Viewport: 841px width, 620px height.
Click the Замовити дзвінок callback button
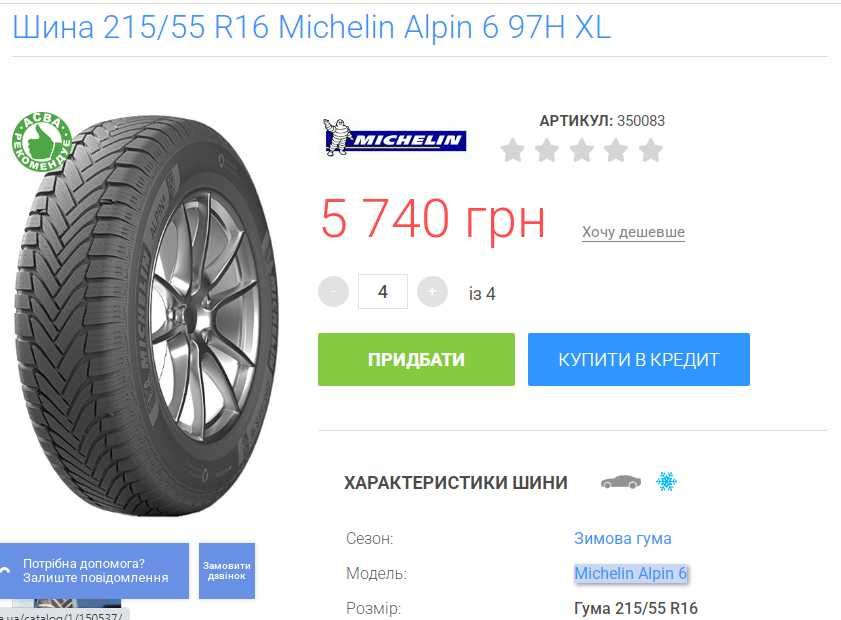pyautogui.click(x=227, y=571)
